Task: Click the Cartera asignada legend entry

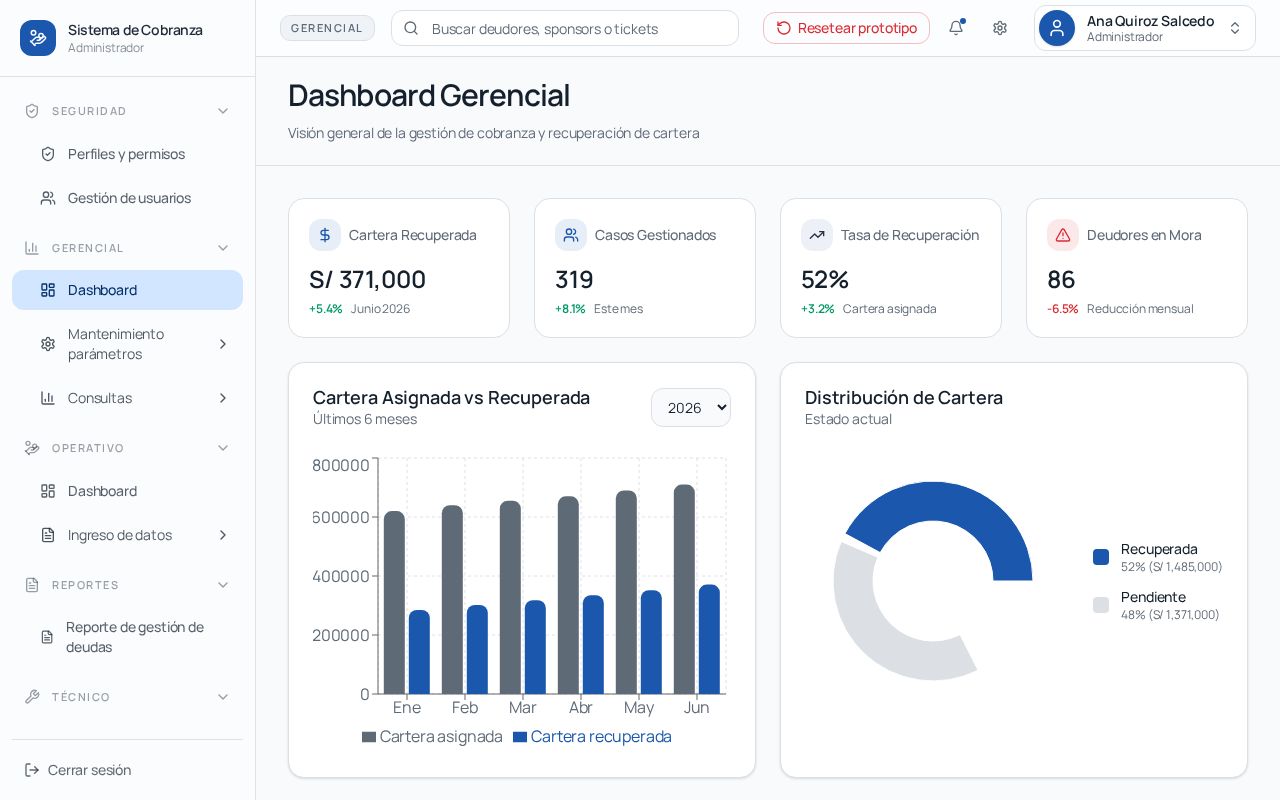Action: tap(432, 737)
